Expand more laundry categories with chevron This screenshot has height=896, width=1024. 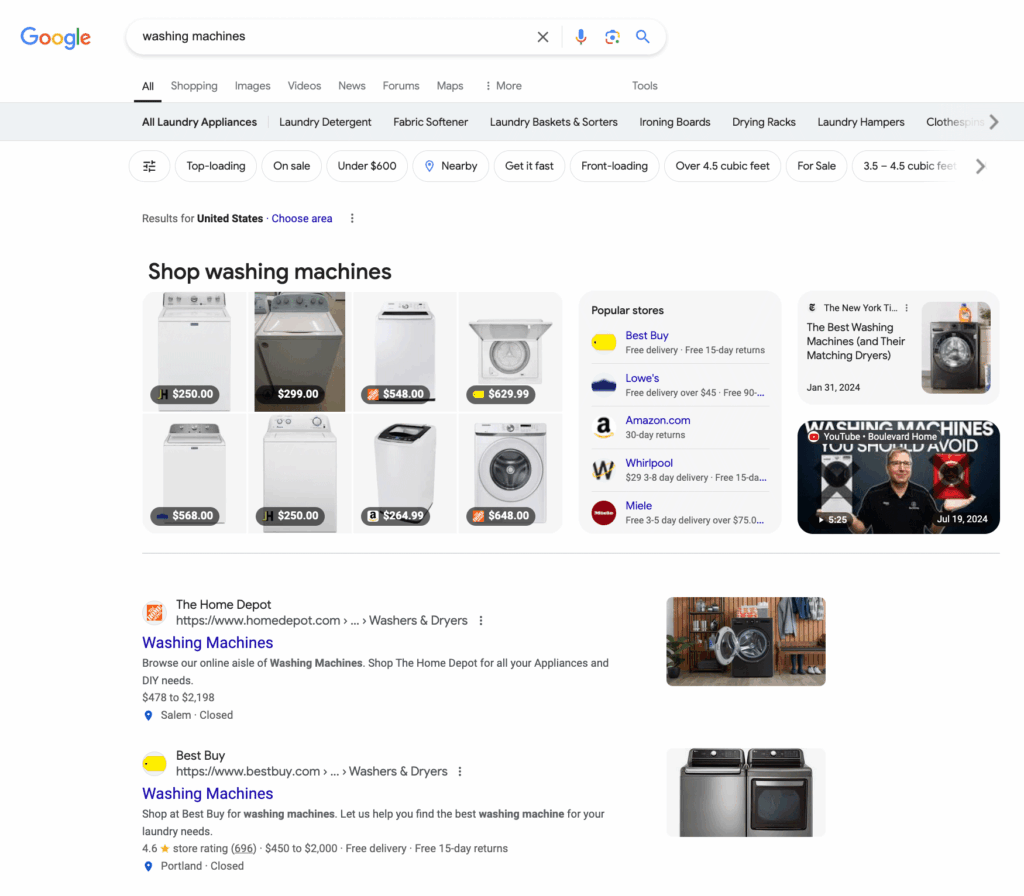(x=994, y=121)
